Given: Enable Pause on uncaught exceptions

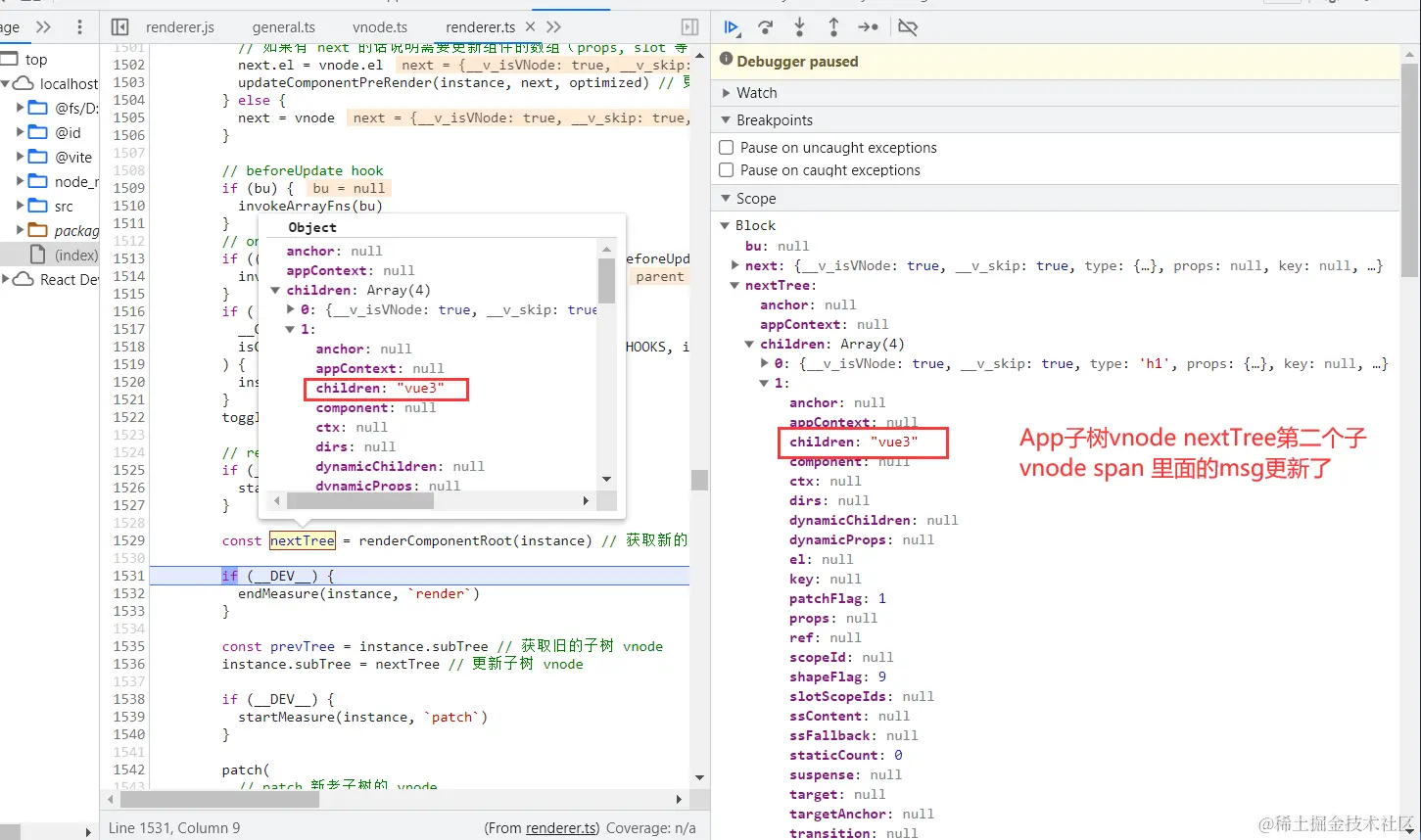Looking at the screenshot, I should tap(727, 148).
